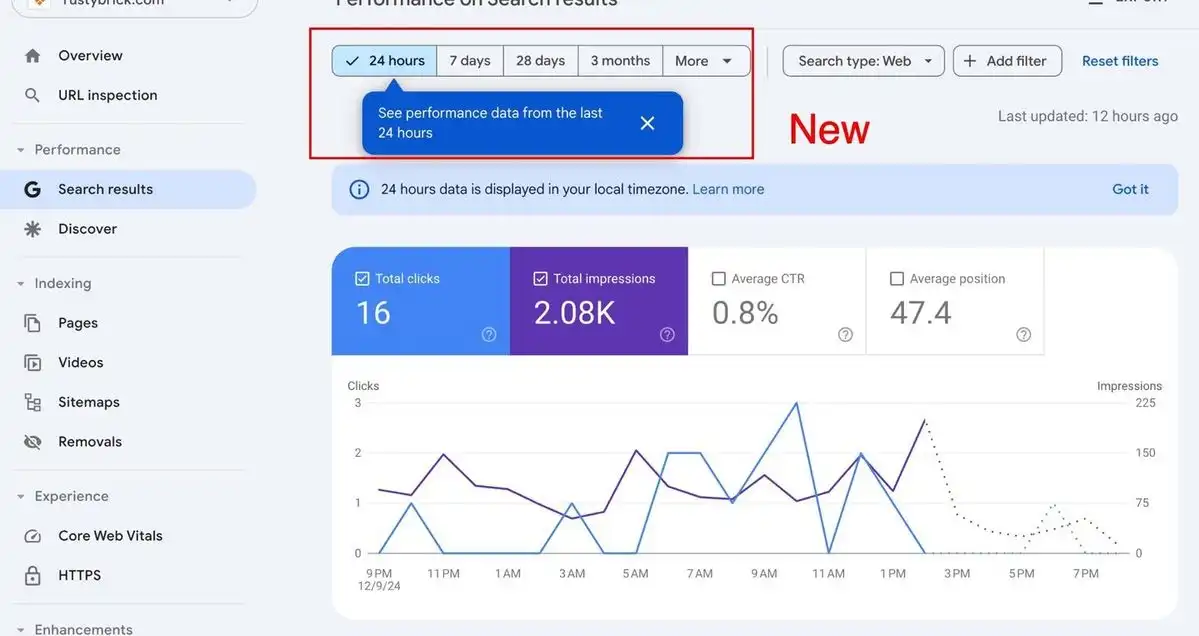The height and width of the screenshot is (636, 1199).
Task: Select the 3 months date range
Action: (x=620, y=61)
